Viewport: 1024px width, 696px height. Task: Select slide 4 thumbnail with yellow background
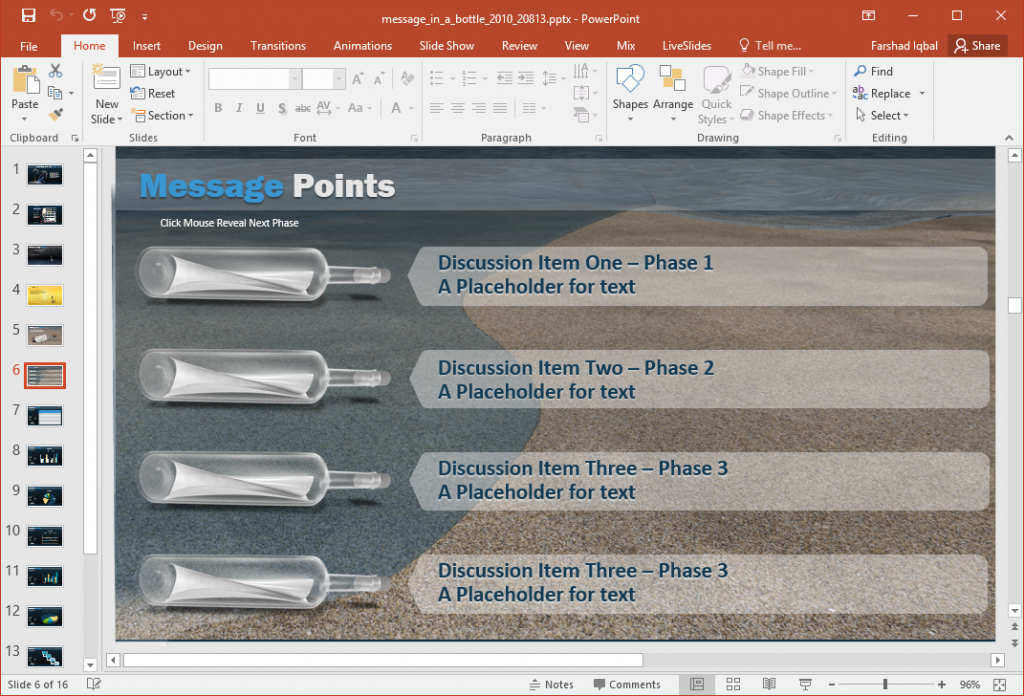tap(45, 295)
